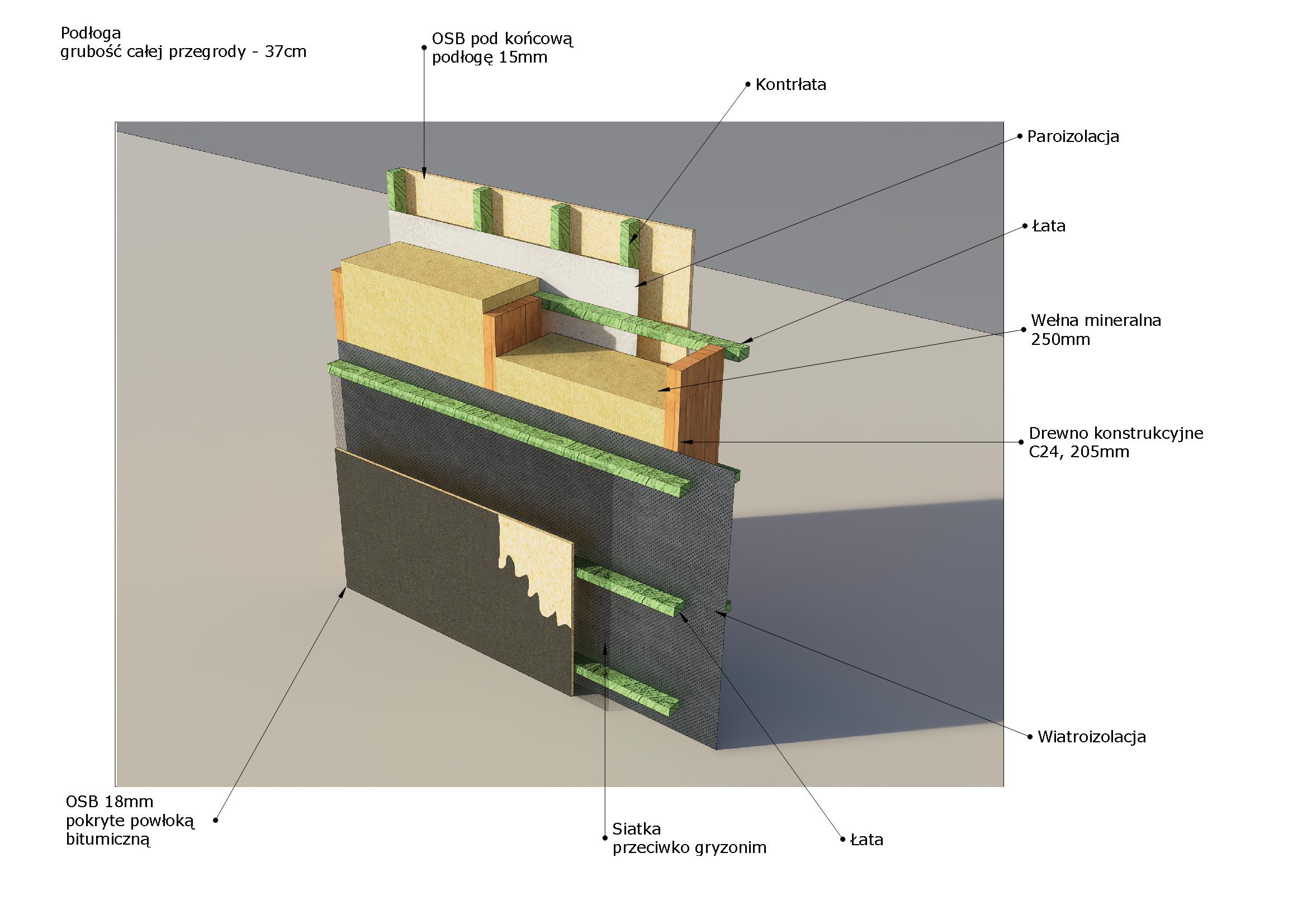The image size is (1307, 924).
Task: Click the 'Paroizolacja' label
Action: pyautogui.click(x=1072, y=136)
